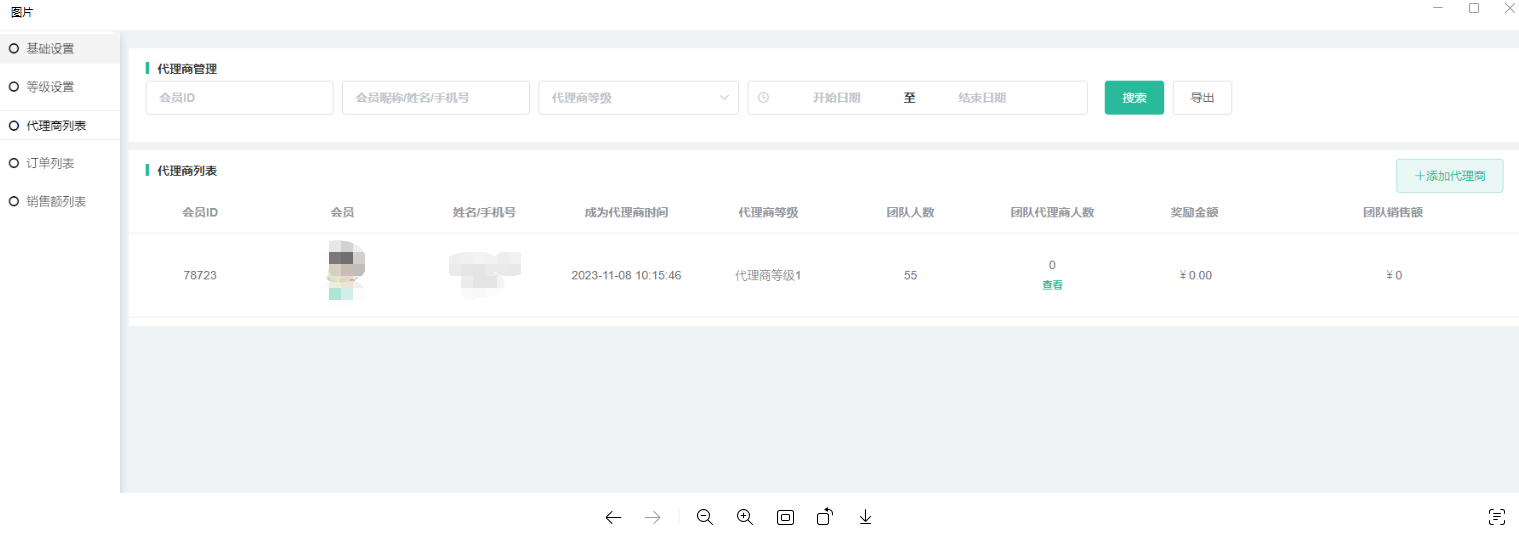This screenshot has height=535, width=1519.
Task: Expand the 代理商等级 dropdown
Action: point(638,98)
